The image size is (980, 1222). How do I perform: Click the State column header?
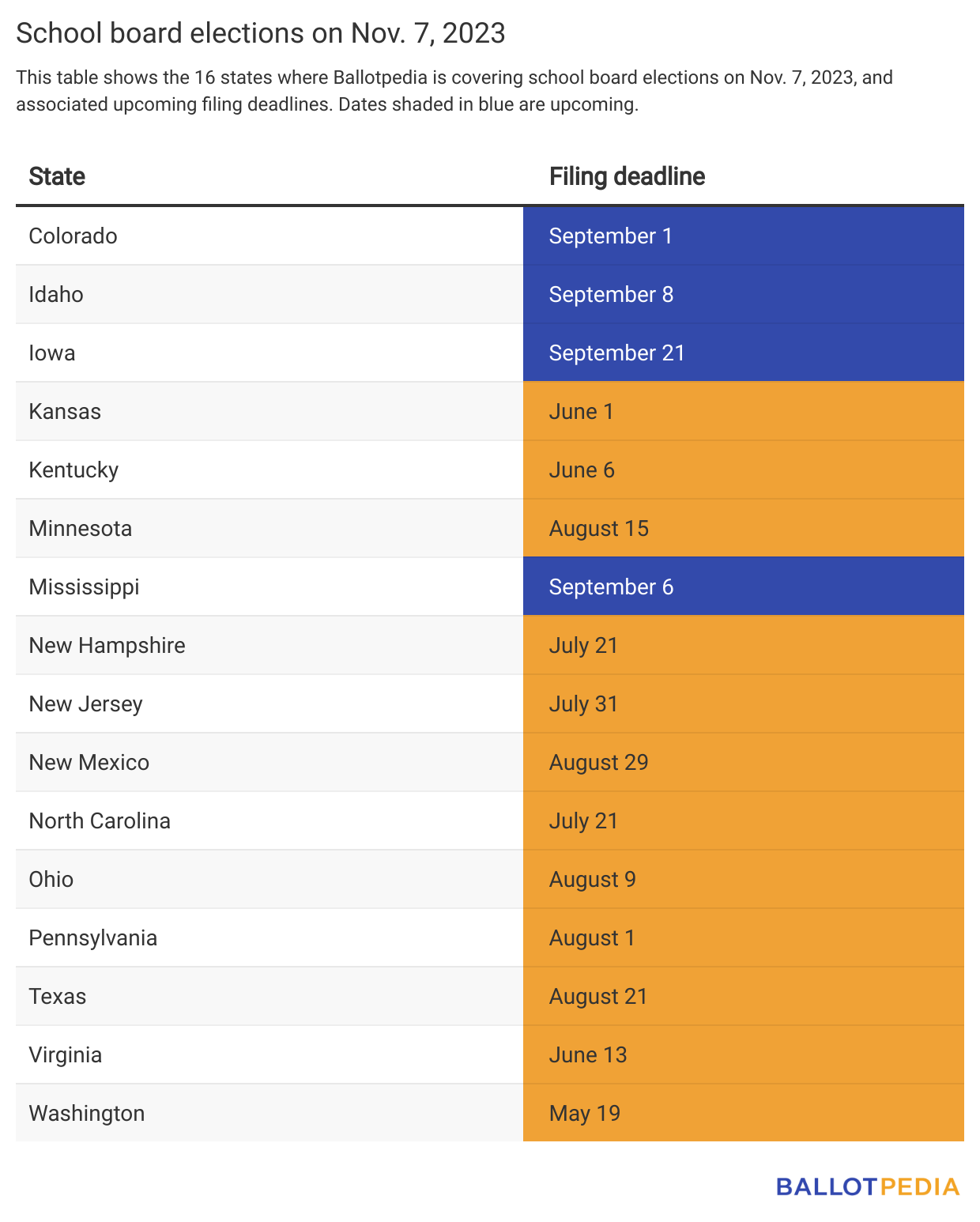pos(57,176)
